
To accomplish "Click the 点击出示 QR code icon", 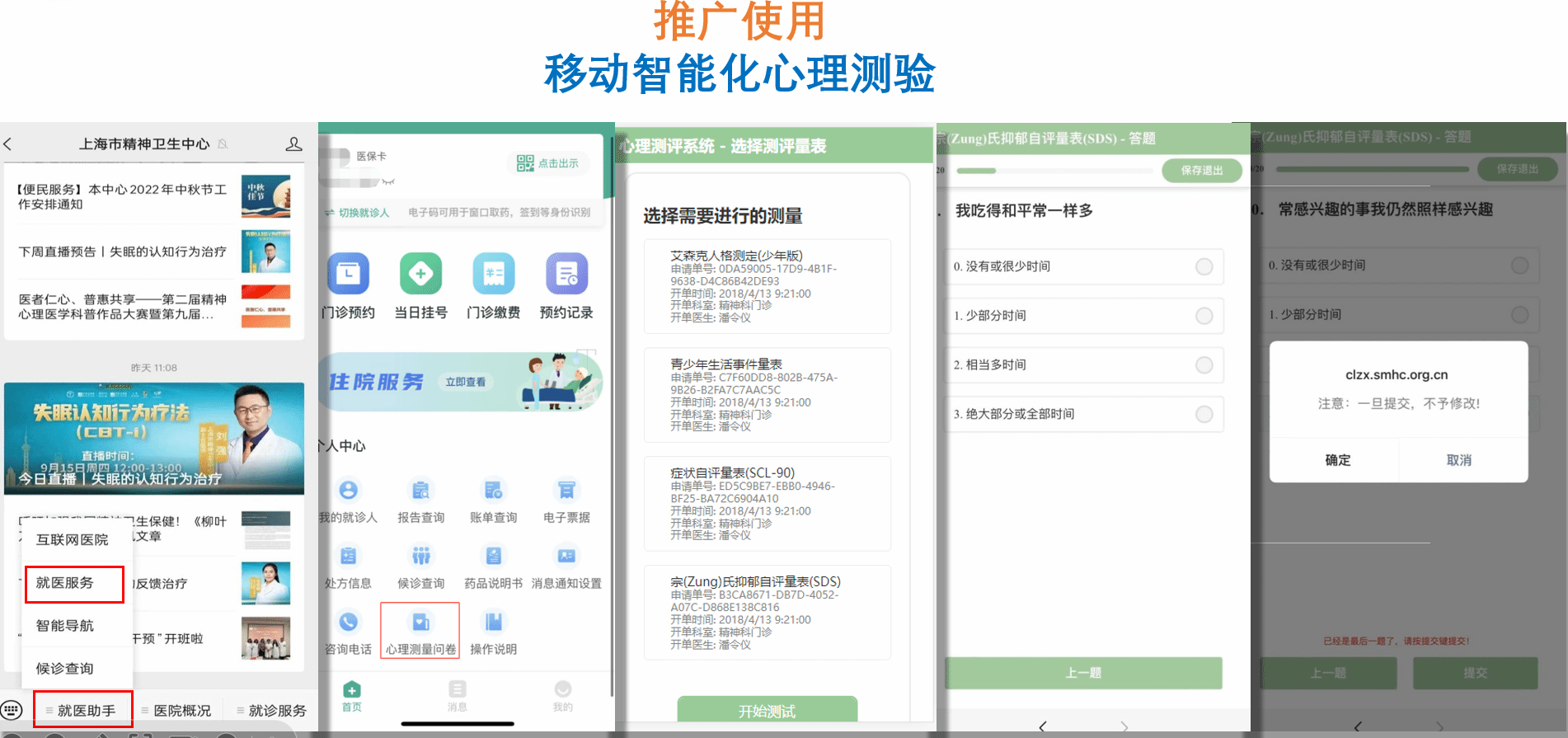I will (525, 163).
